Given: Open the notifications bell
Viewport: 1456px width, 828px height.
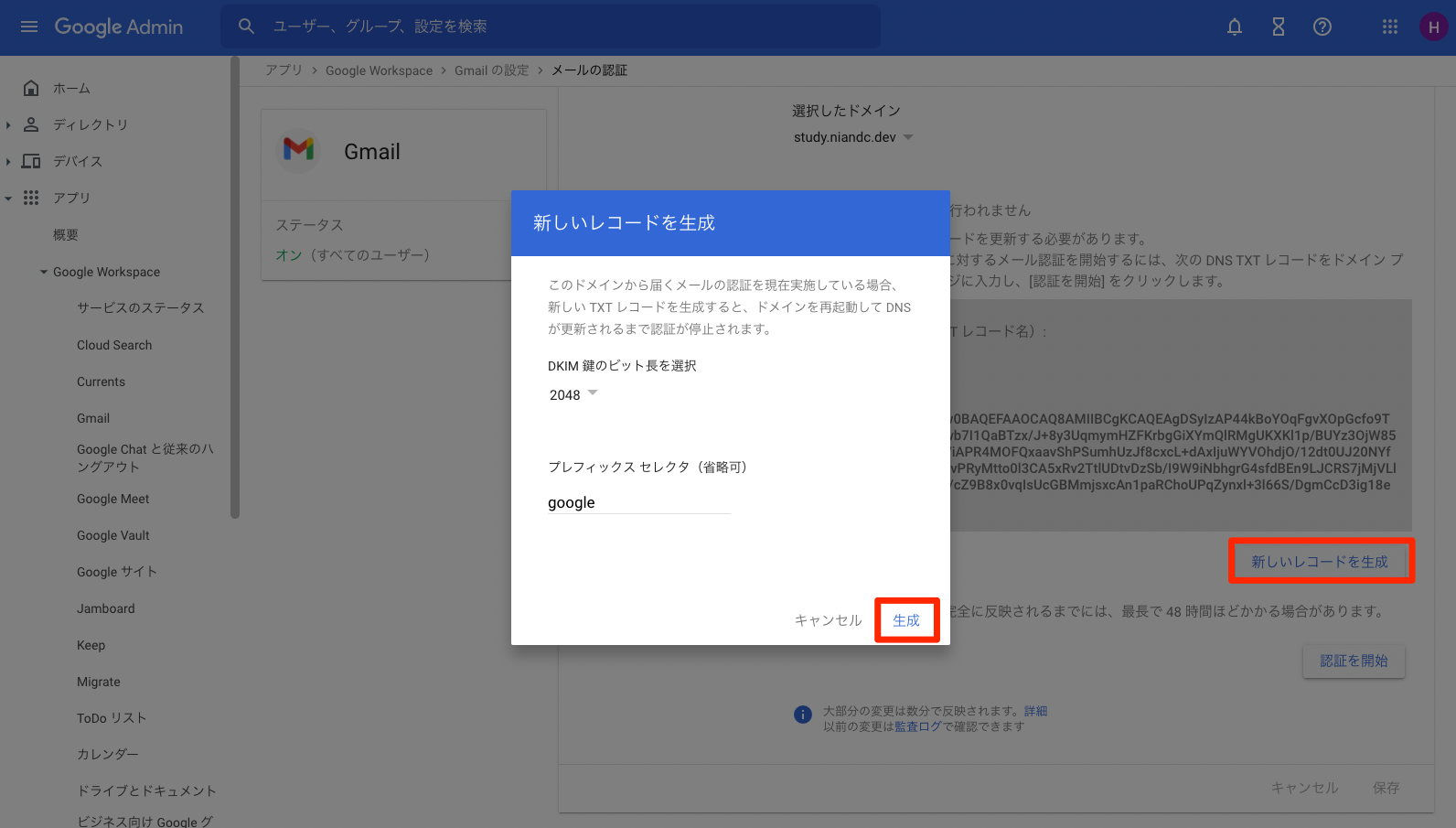Looking at the screenshot, I should tap(1235, 27).
